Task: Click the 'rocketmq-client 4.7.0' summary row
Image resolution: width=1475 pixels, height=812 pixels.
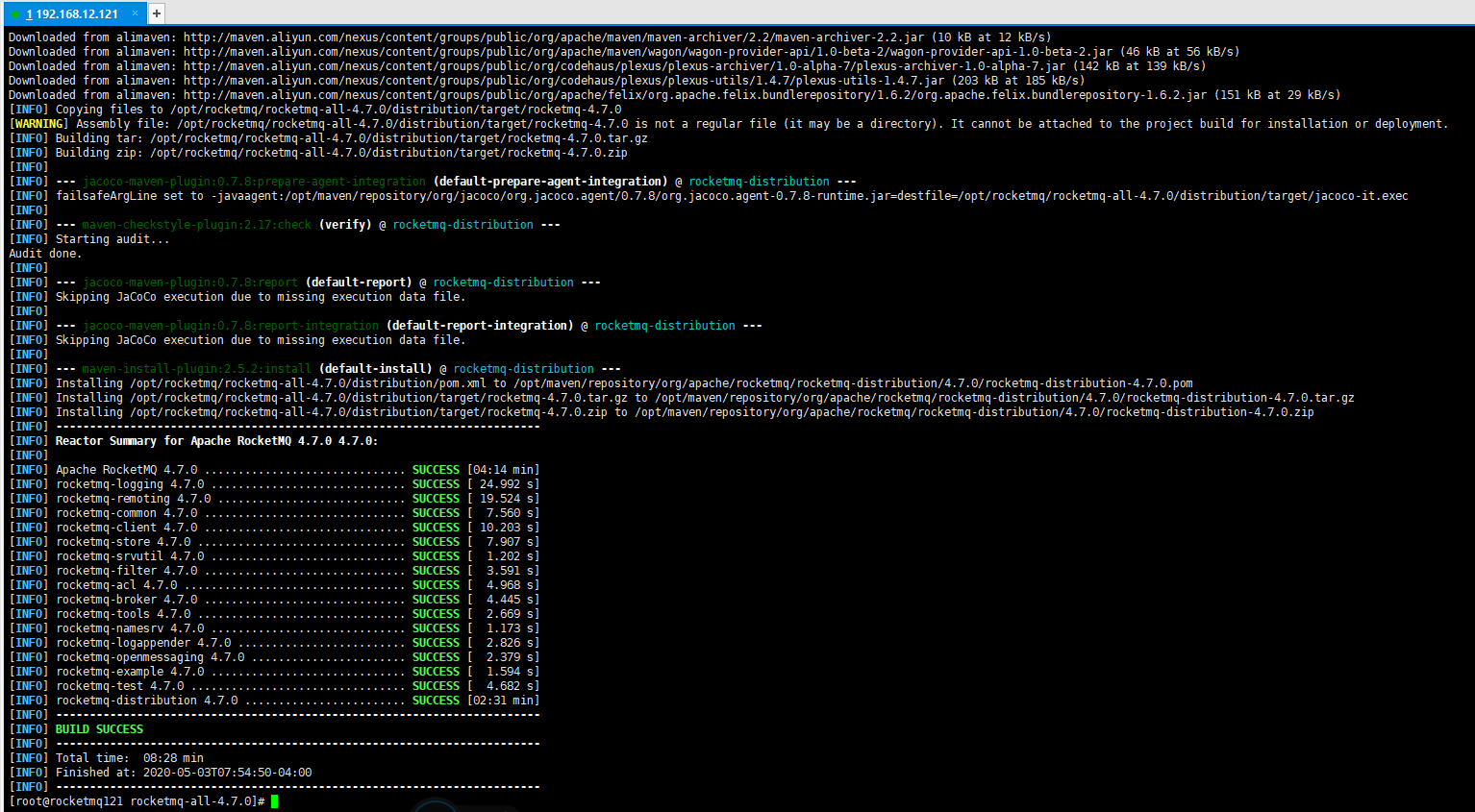Action: point(274,528)
